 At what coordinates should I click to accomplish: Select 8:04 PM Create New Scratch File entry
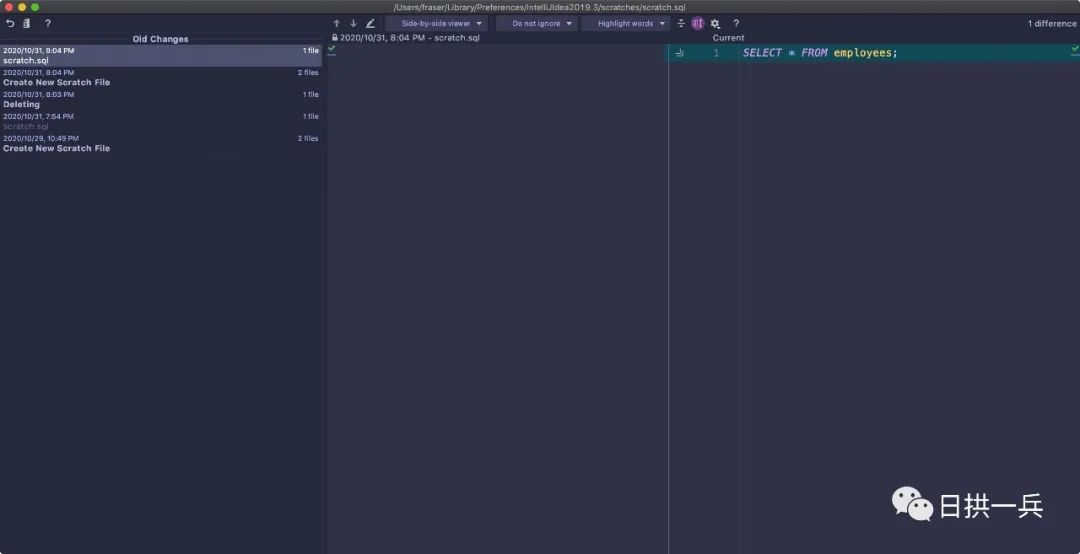click(160, 77)
